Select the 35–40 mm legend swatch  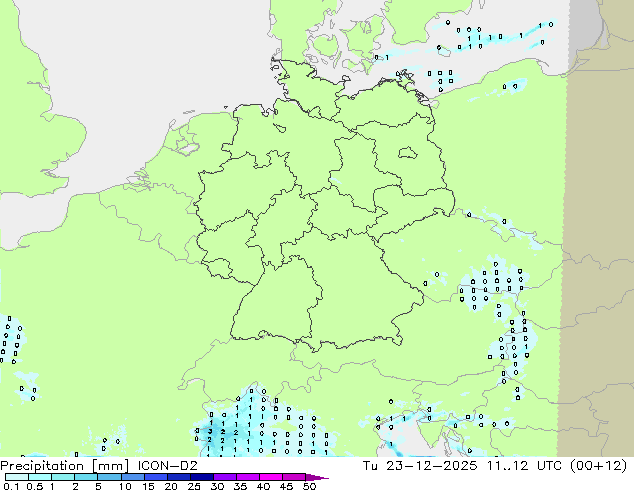[x=247, y=477]
